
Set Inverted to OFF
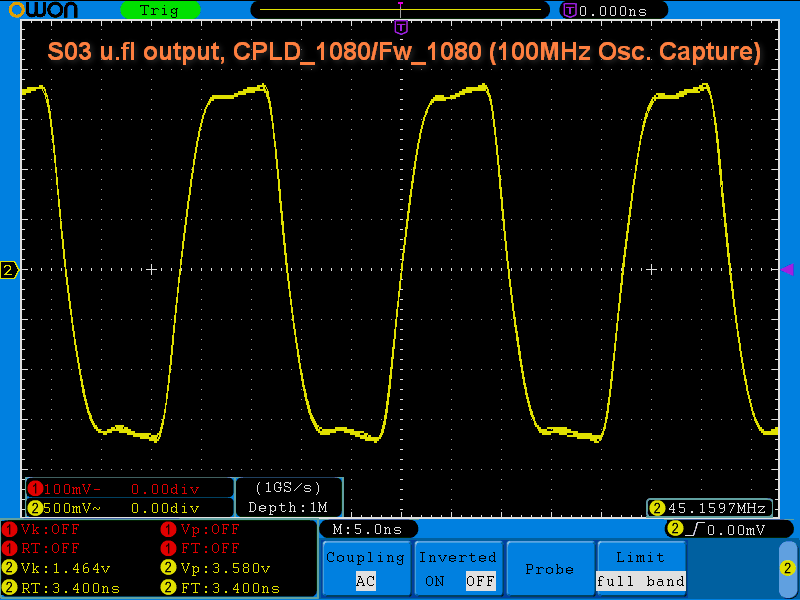(480, 581)
